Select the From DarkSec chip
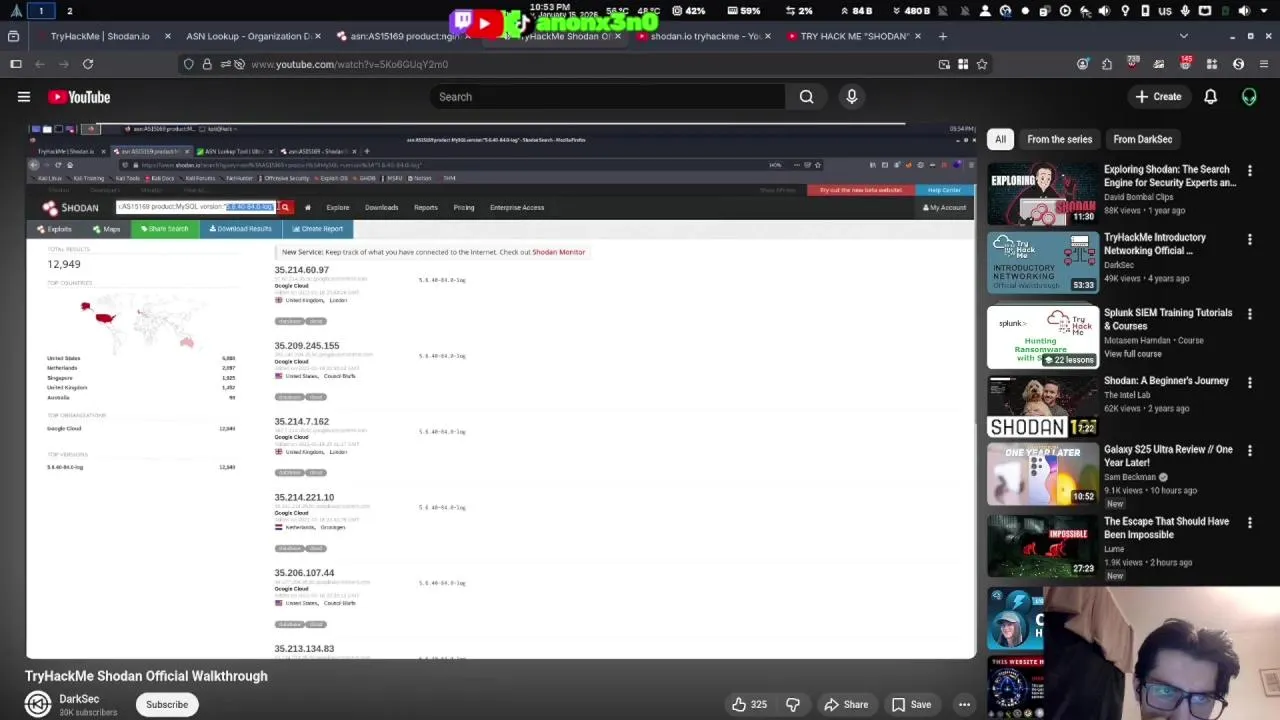1280x720 pixels. 1142,139
